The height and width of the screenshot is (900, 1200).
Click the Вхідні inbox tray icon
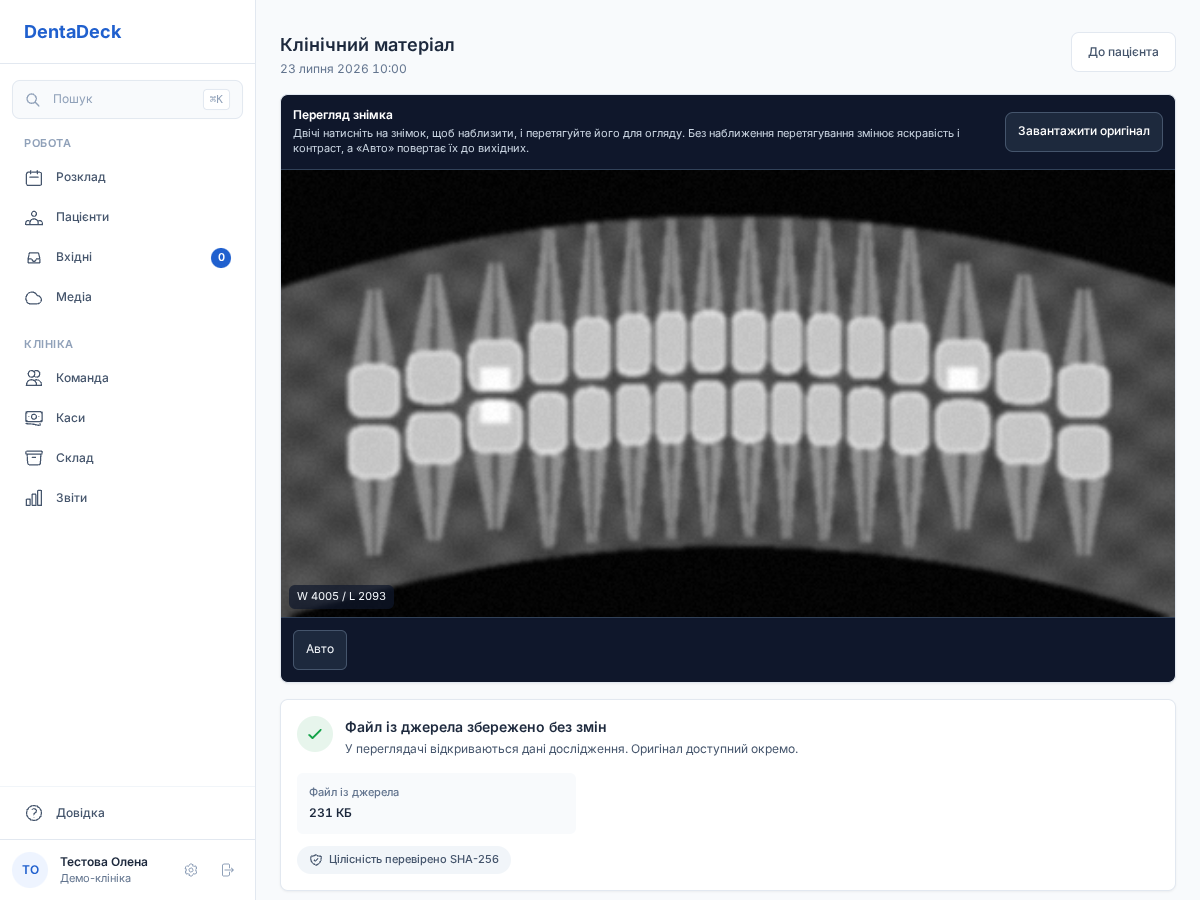34,257
